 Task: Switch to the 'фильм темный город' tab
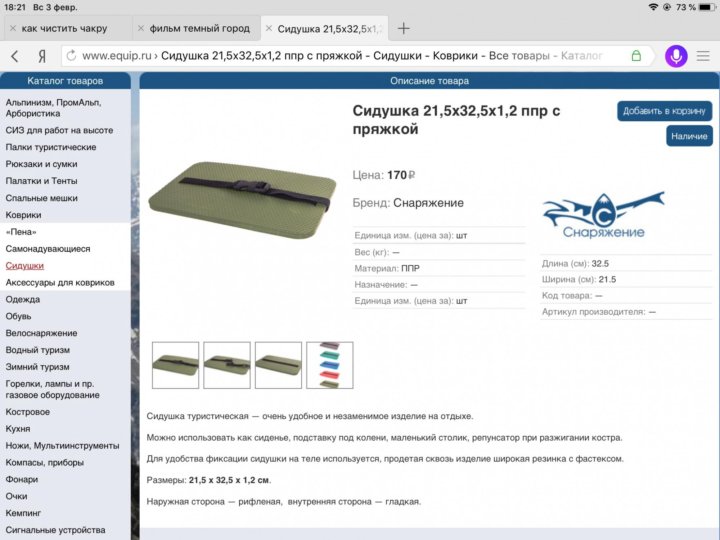(200, 29)
